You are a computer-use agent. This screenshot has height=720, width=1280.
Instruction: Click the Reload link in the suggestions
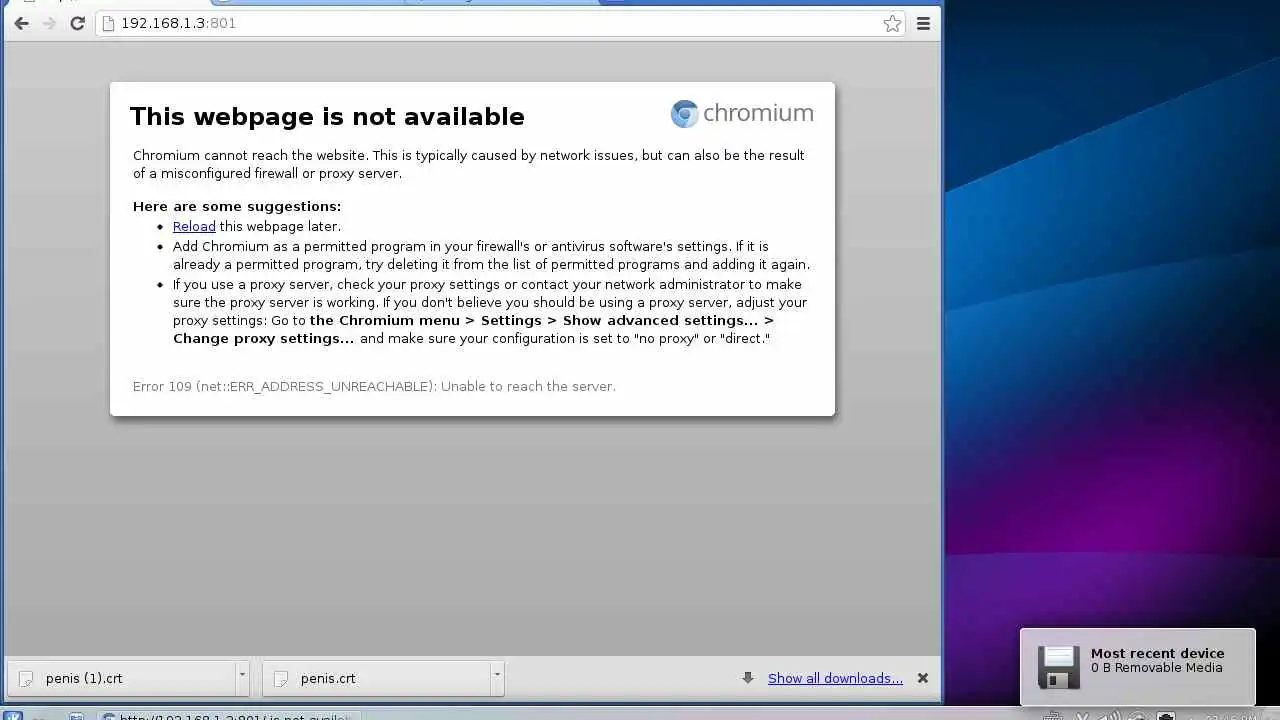[x=194, y=226]
